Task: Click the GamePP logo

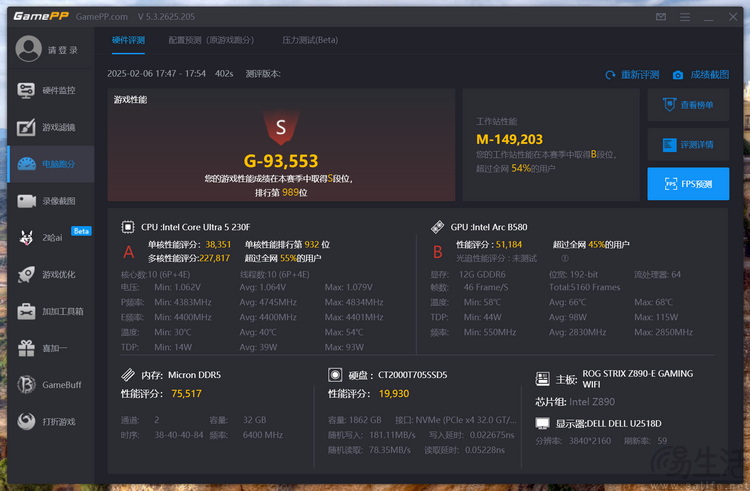Action: pos(41,16)
